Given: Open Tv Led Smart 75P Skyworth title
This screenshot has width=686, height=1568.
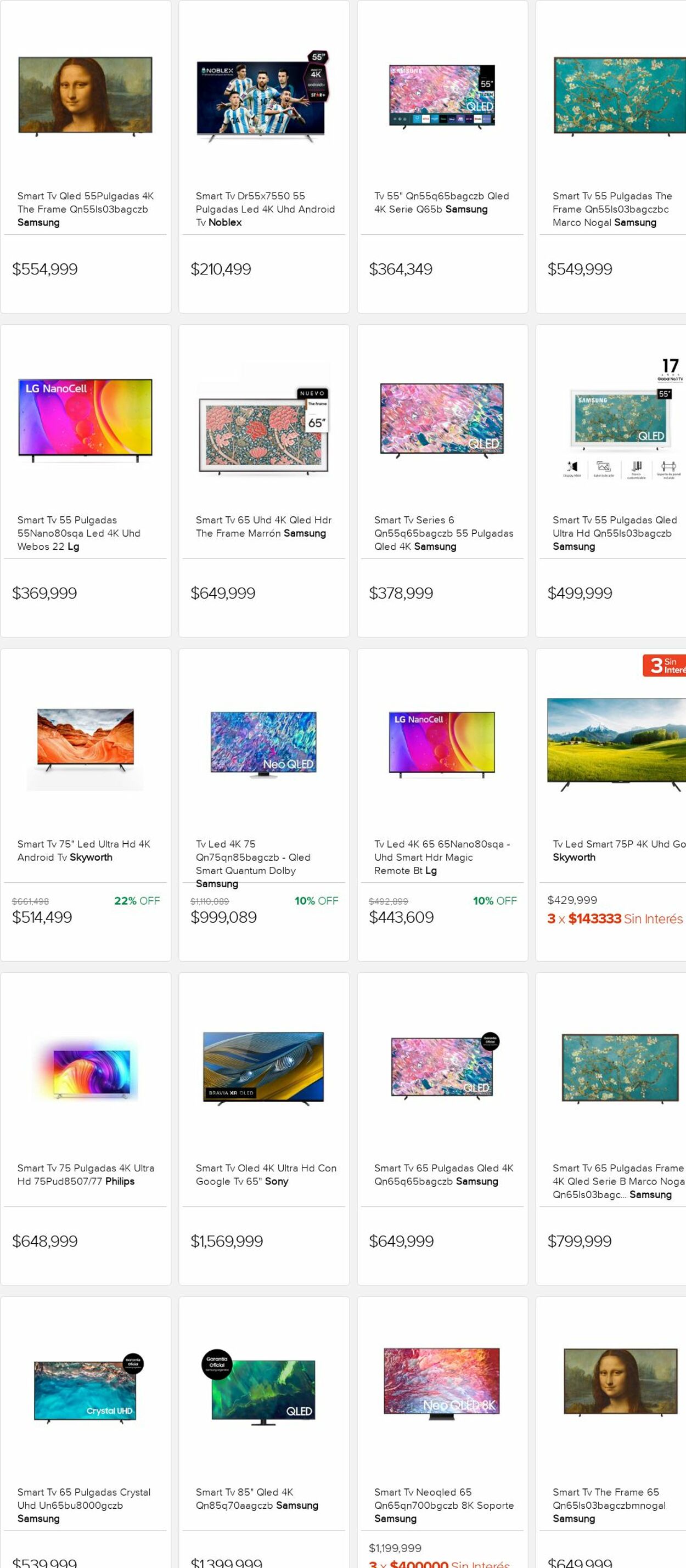Looking at the screenshot, I should click(618, 850).
